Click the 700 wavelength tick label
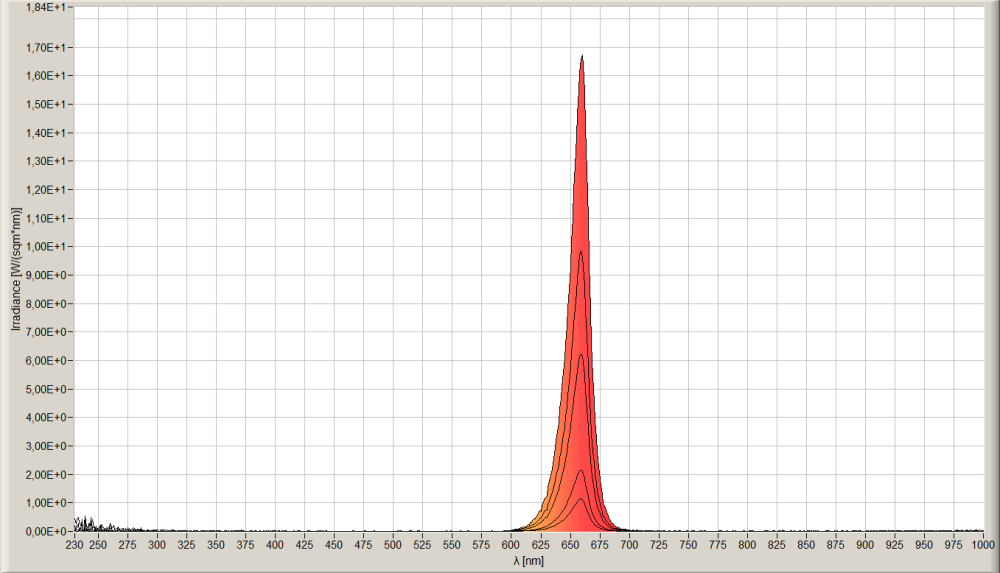The width and height of the screenshot is (1000, 573). pyautogui.click(x=629, y=545)
